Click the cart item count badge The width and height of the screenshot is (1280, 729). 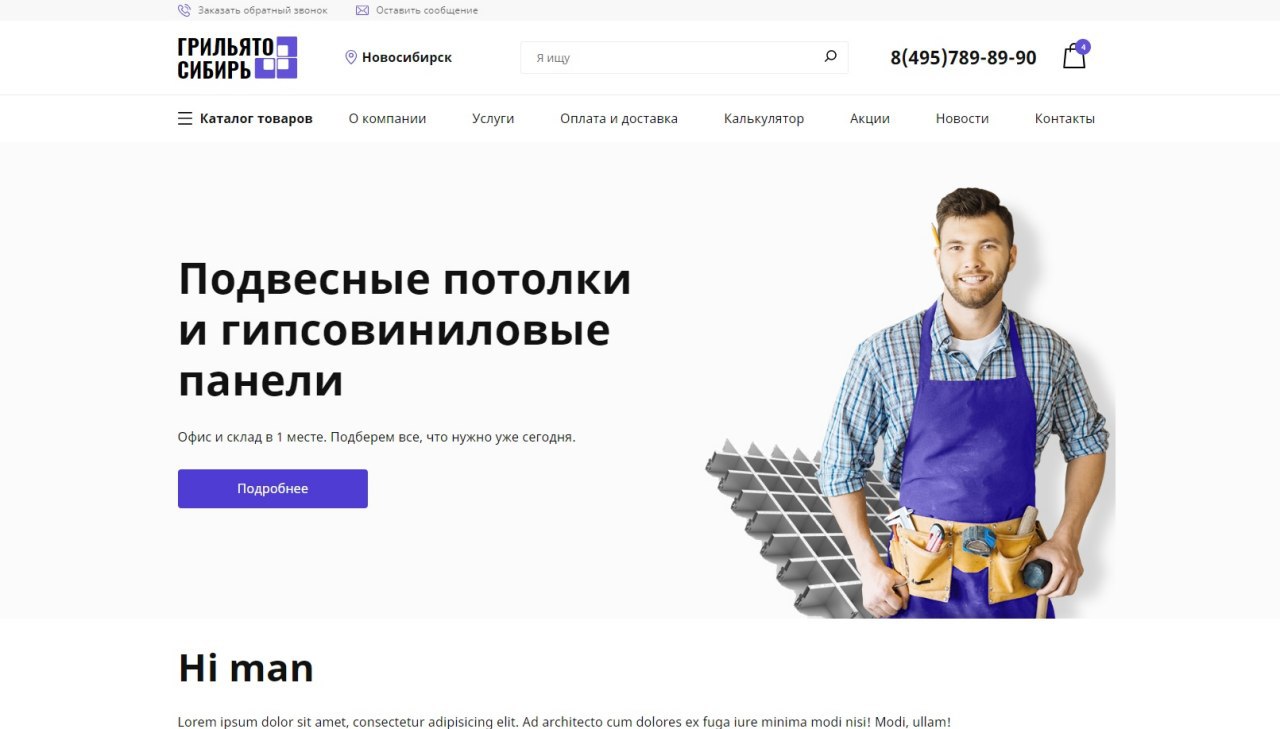click(x=1083, y=47)
